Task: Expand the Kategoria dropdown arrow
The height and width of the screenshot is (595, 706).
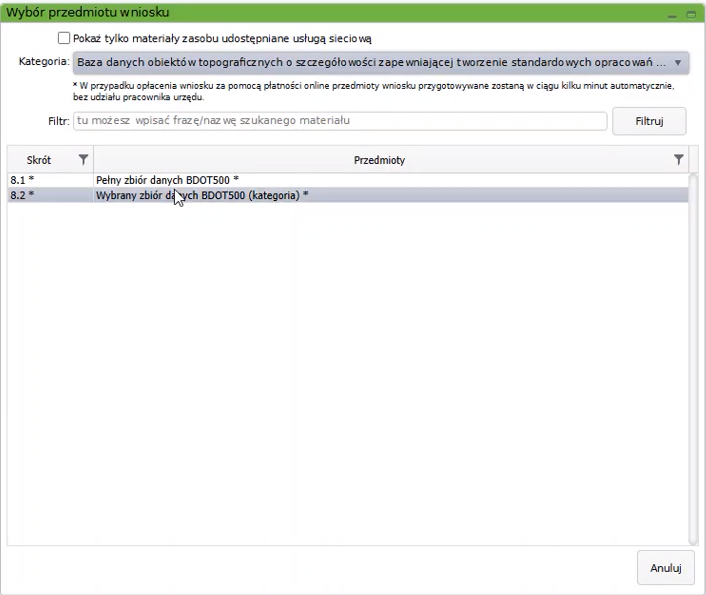Action: [678, 63]
